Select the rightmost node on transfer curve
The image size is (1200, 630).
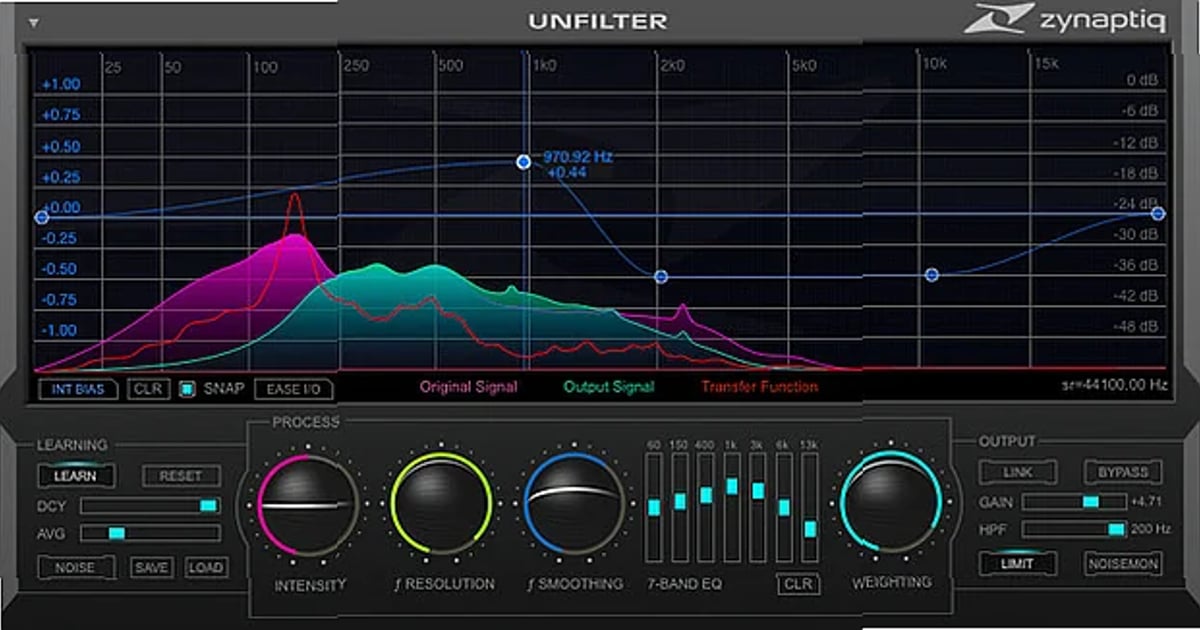[x=1158, y=212]
